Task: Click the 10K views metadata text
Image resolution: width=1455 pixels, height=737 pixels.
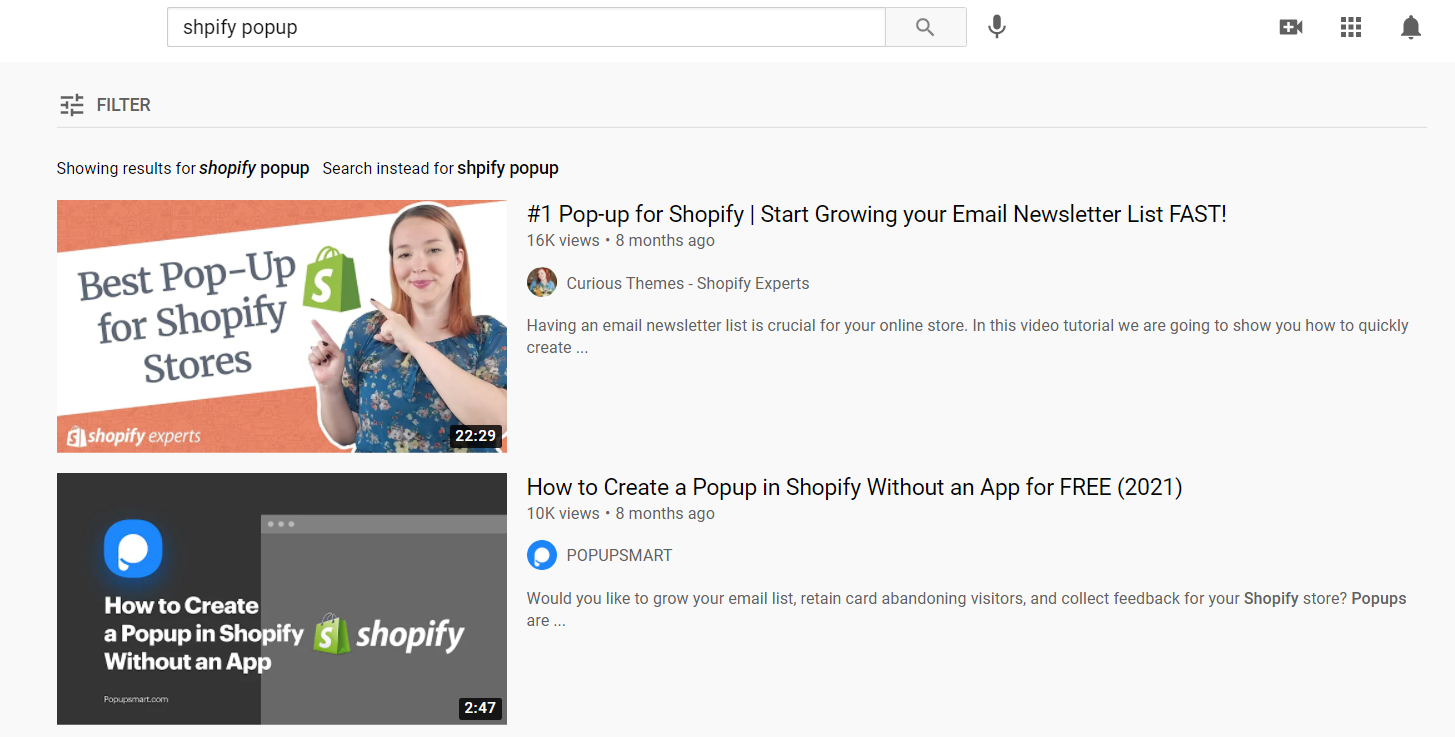Action: click(x=563, y=513)
